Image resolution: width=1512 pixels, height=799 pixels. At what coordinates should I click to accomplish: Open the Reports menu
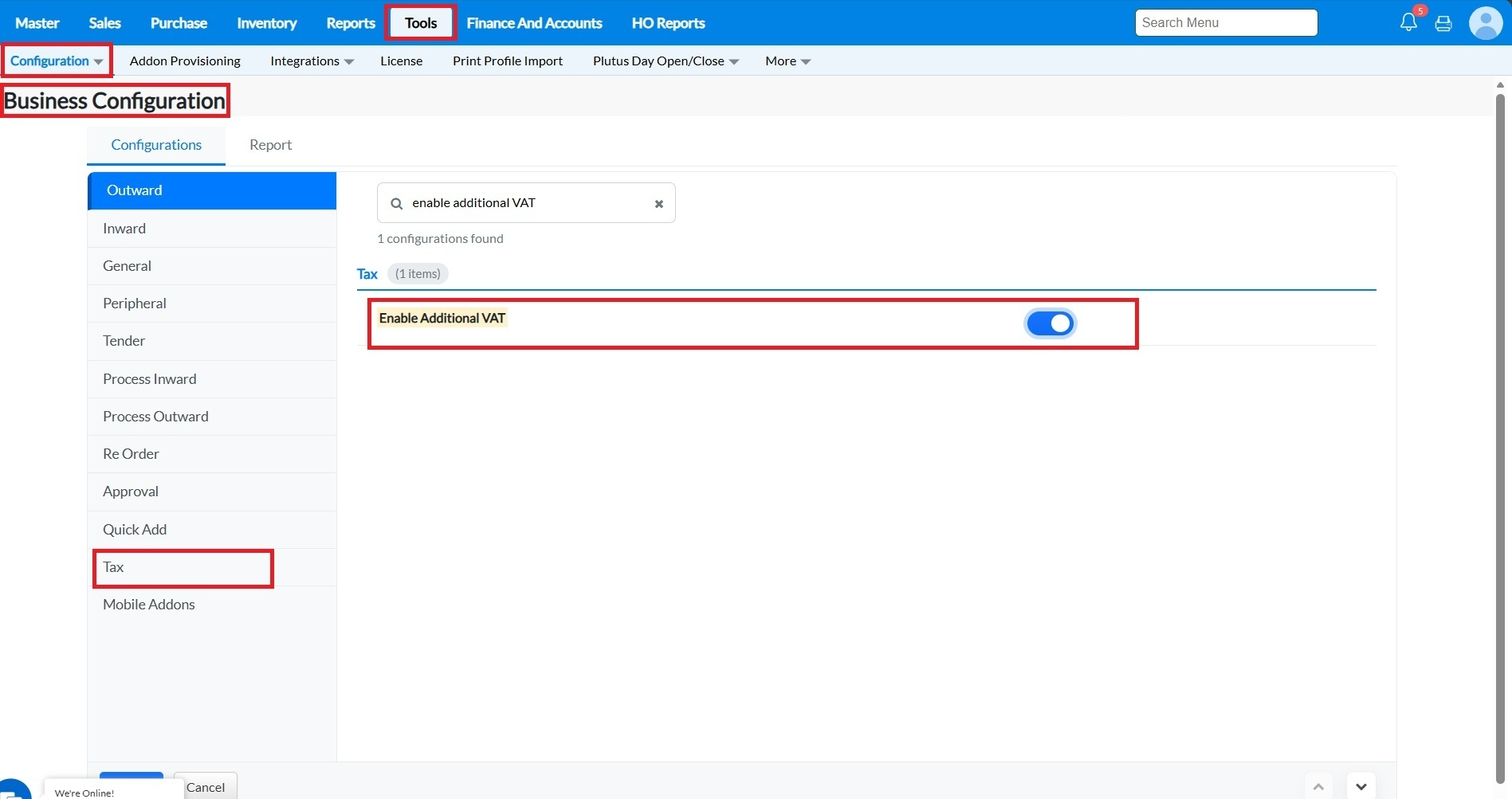point(351,23)
